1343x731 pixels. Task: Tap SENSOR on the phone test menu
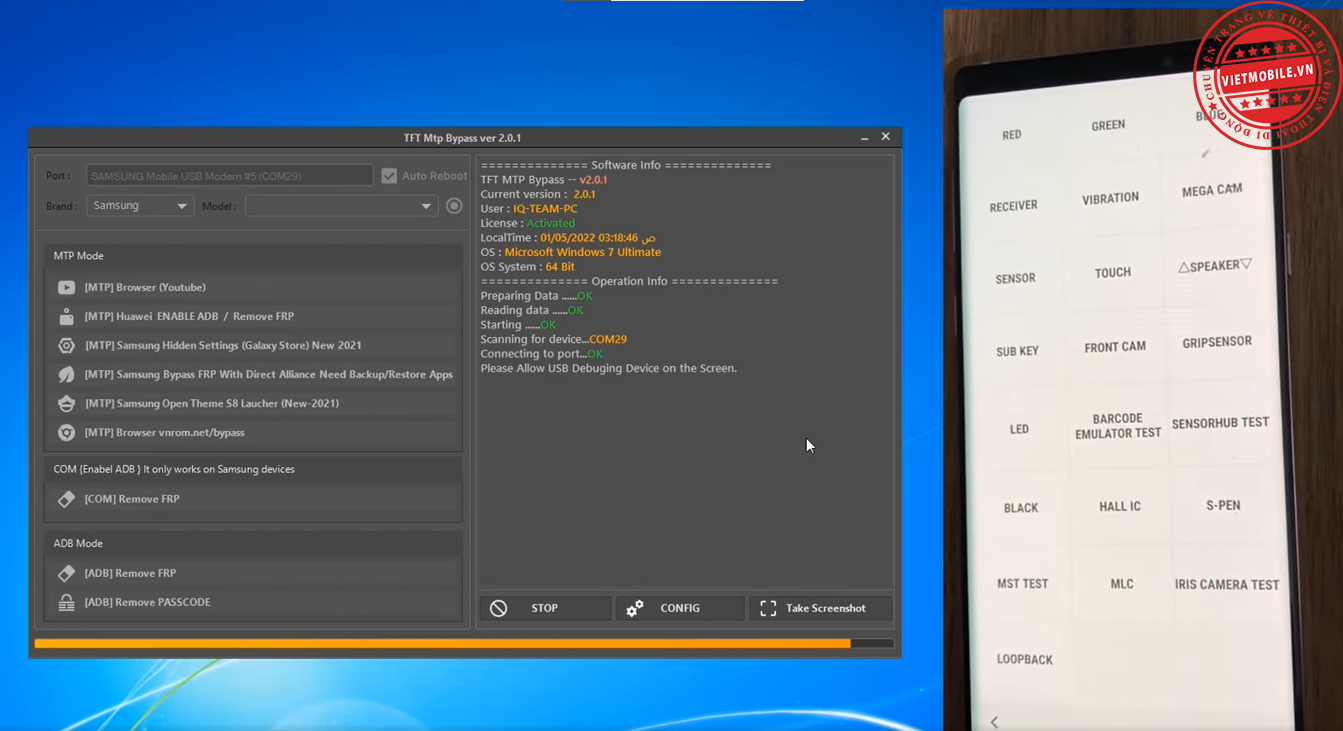(1015, 278)
